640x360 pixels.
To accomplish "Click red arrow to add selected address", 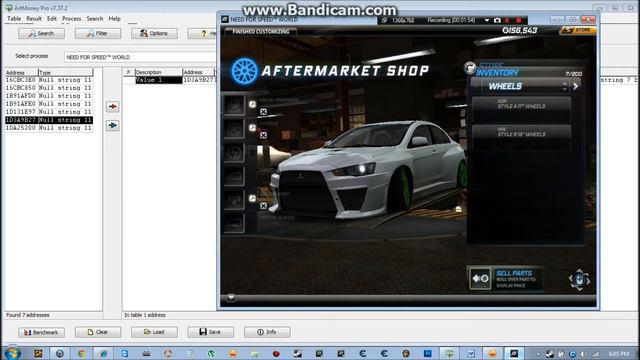I will point(113,107).
